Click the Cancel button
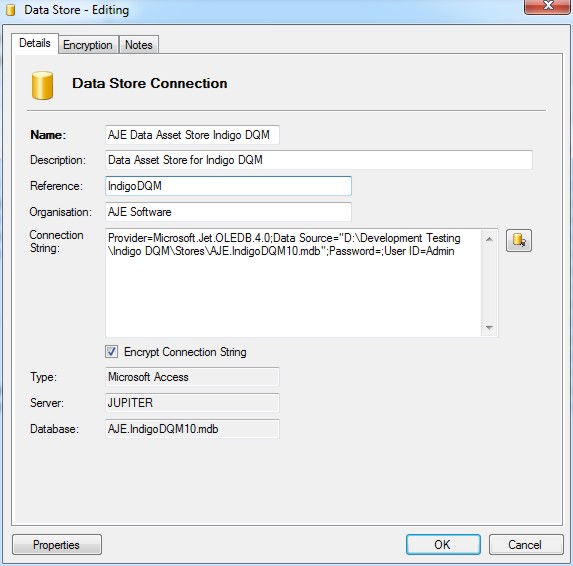The width and height of the screenshot is (573, 566). 526,544
